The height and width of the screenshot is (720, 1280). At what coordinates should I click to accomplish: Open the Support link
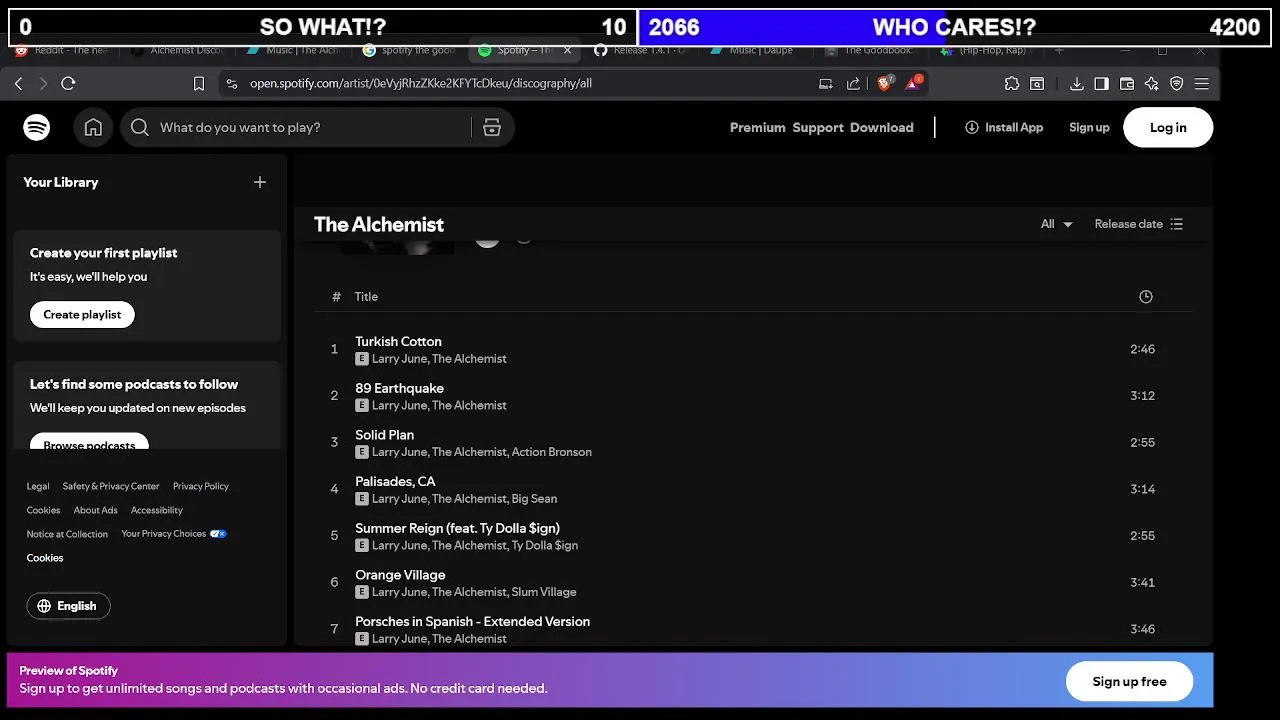(x=818, y=128)
